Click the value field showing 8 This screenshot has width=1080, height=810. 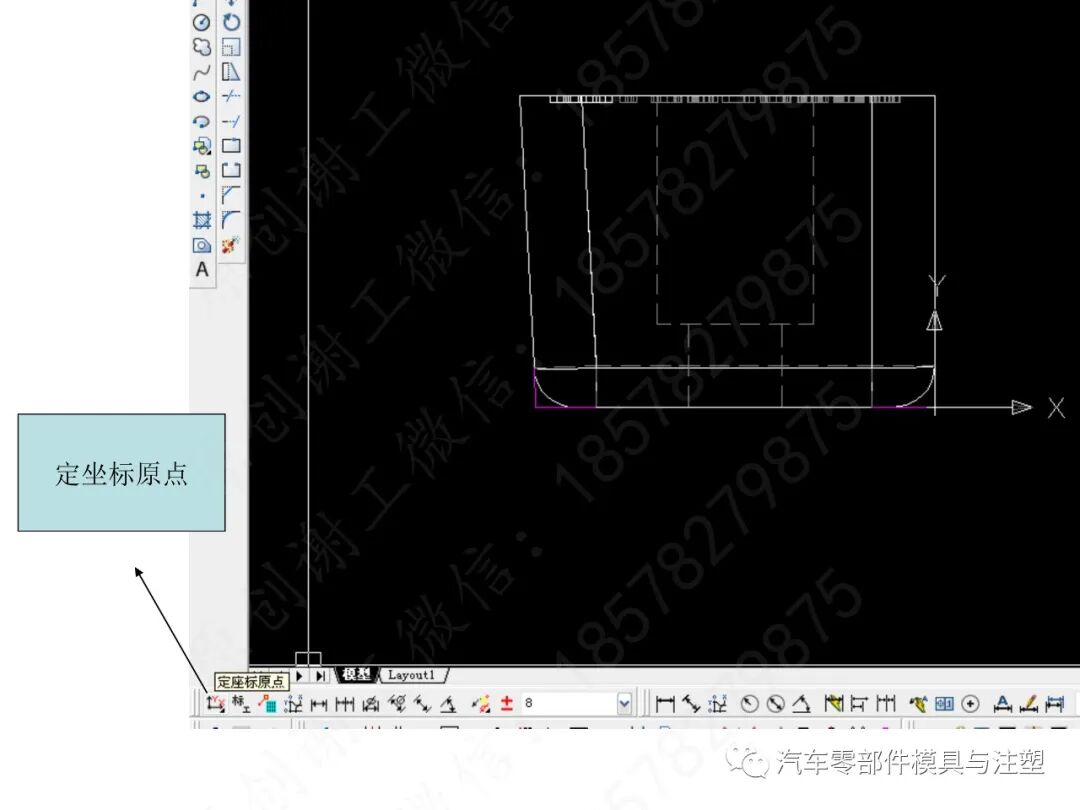click(x=569, y=703)
